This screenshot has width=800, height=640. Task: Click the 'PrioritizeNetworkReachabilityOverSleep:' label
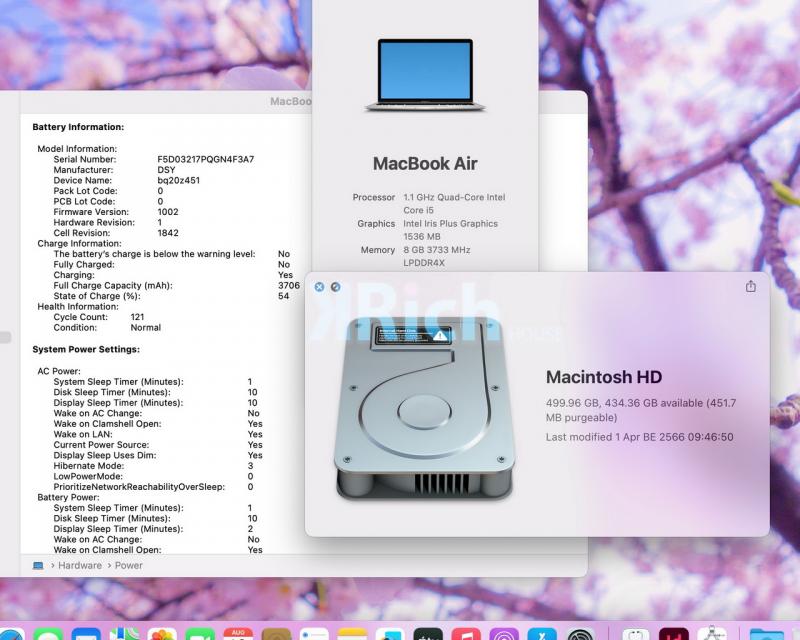point(139,487)
